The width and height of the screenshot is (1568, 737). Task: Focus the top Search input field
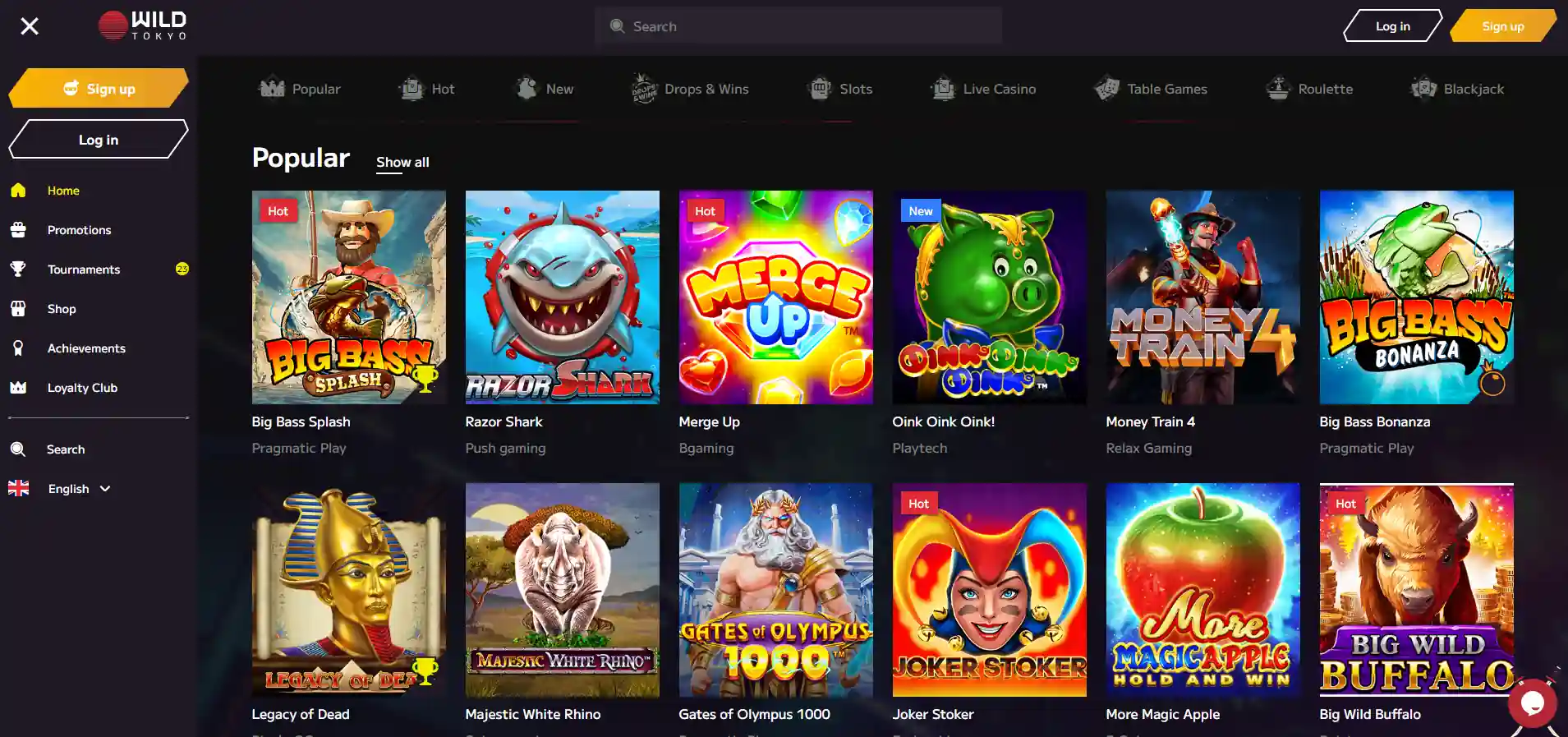click(798, 26)
